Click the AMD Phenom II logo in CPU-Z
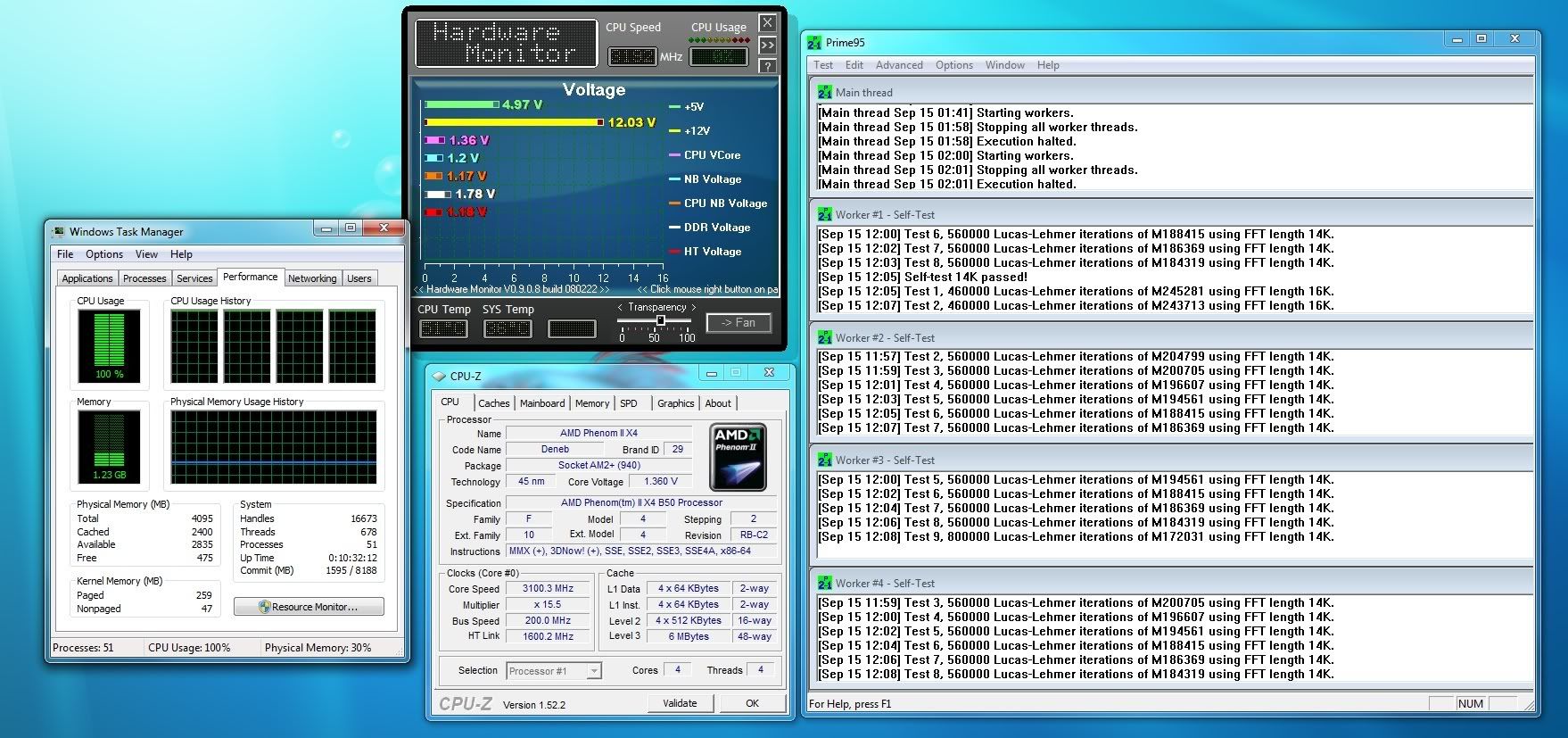The image size is (1568, 738). [x=738, y=457]
